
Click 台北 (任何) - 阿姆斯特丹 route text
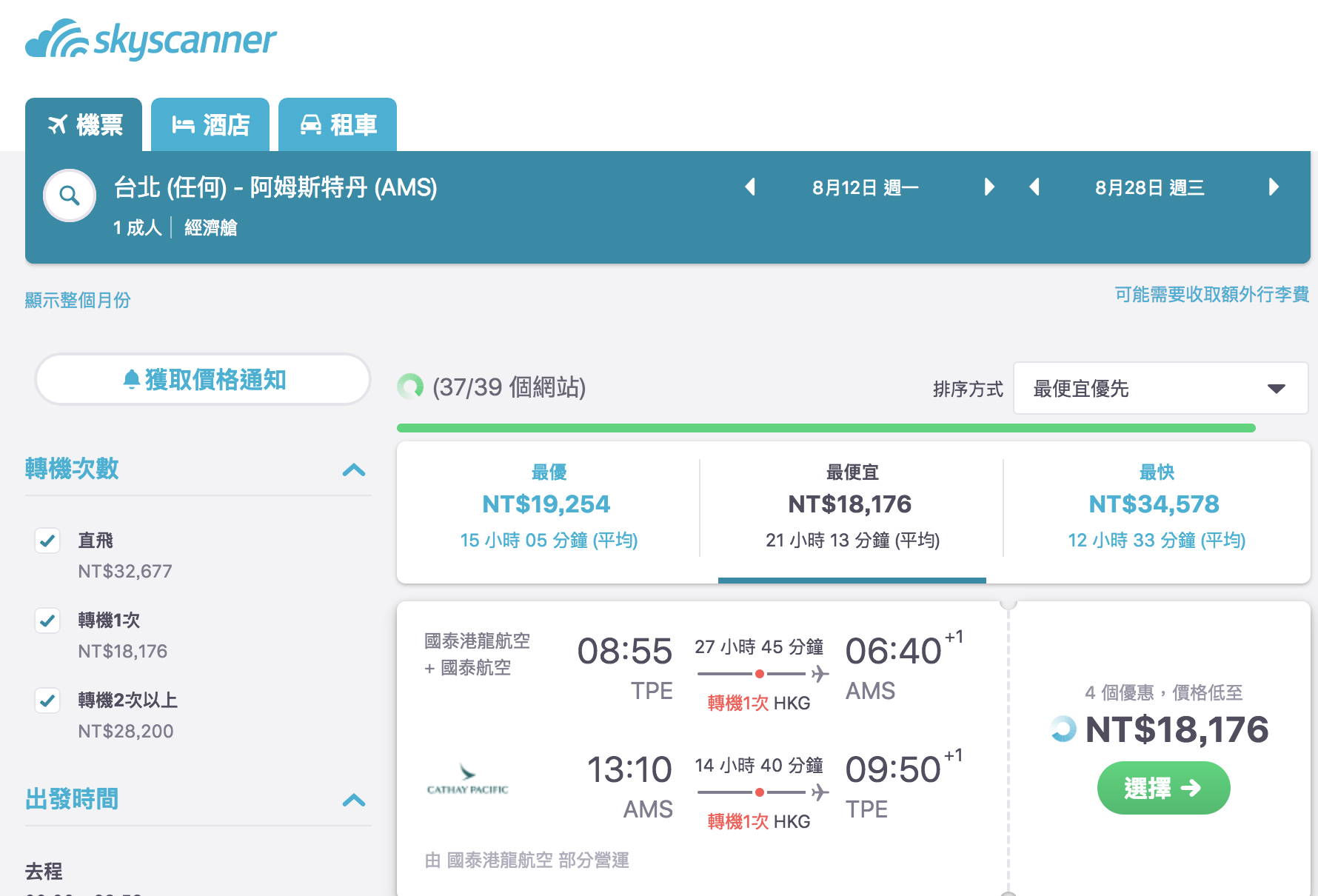(275, 187)
